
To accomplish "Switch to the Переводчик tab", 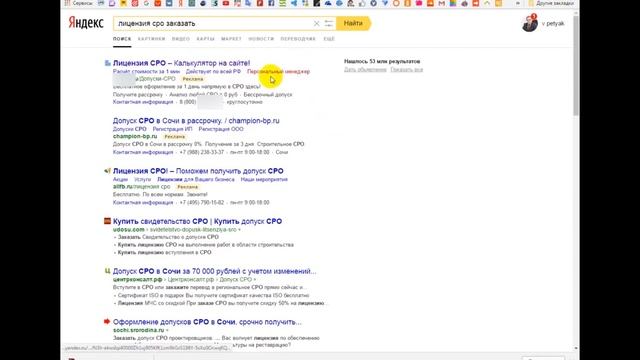I will tap(298, 39).
